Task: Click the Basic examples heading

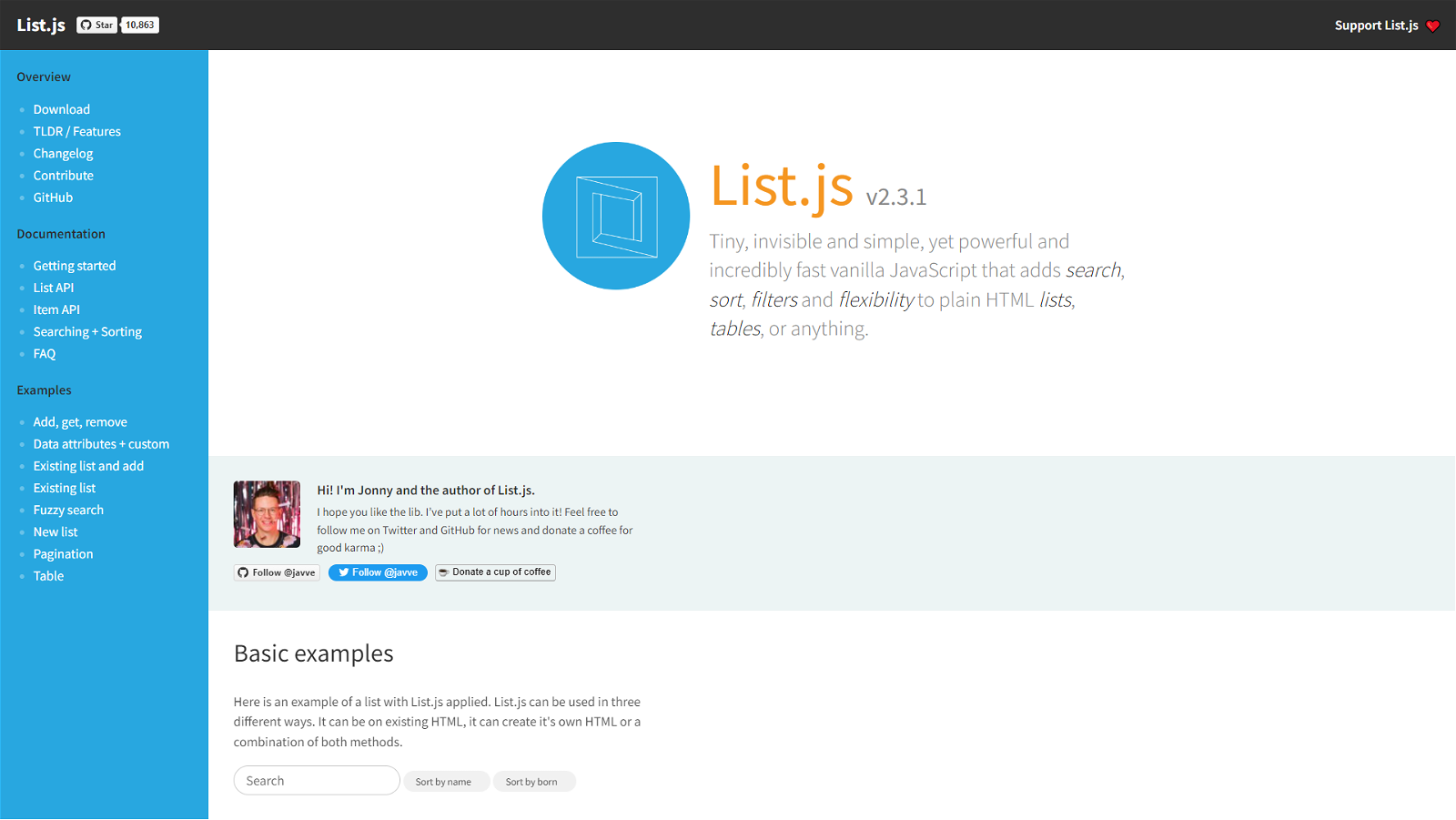Action: point(314,653)
